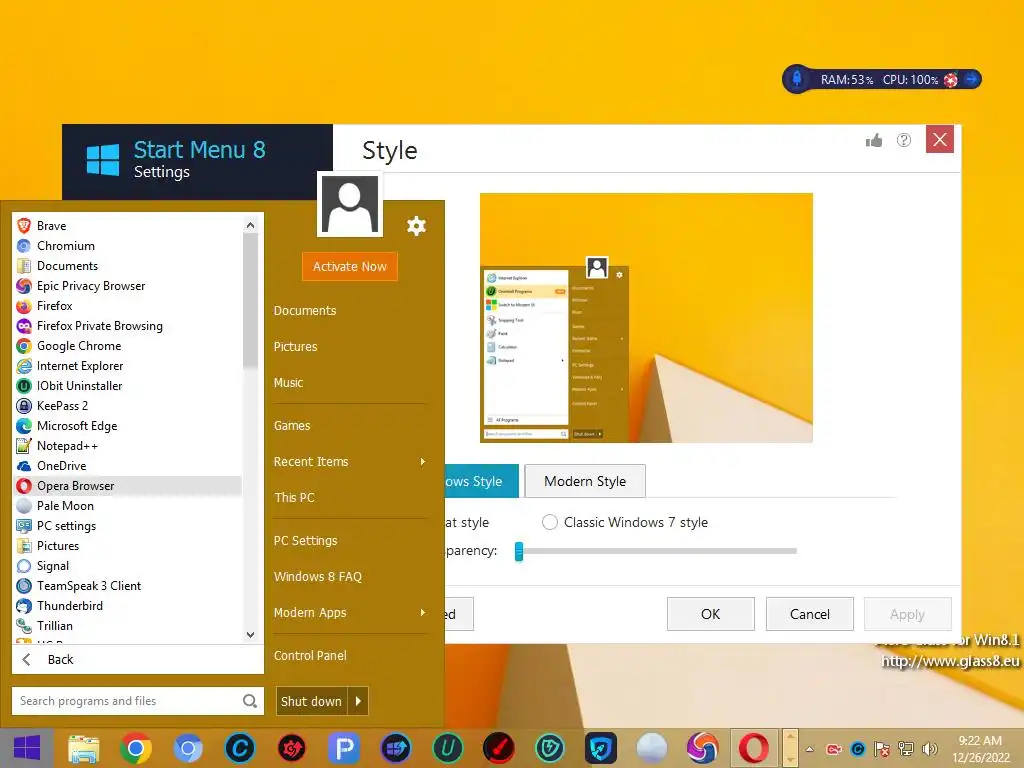The width and height of the screenshot is (1024, 768).
Task: Click the thumbs-up like icon
Action: click(874, 140)
